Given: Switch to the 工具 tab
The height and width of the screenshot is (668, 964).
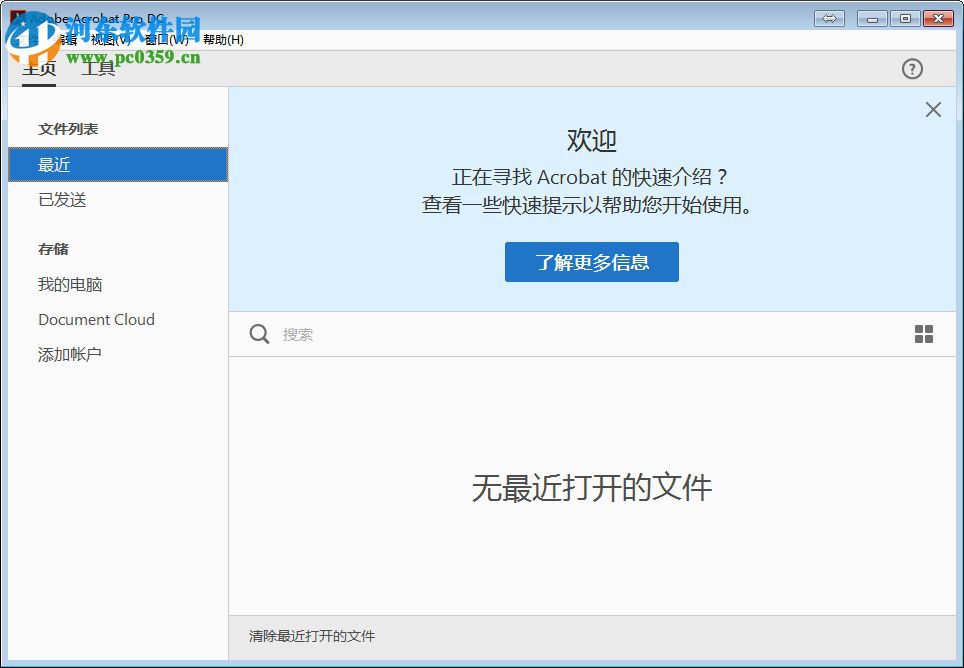Looking at the screenshot, I should pyautogui.click(x=97, y=69).
